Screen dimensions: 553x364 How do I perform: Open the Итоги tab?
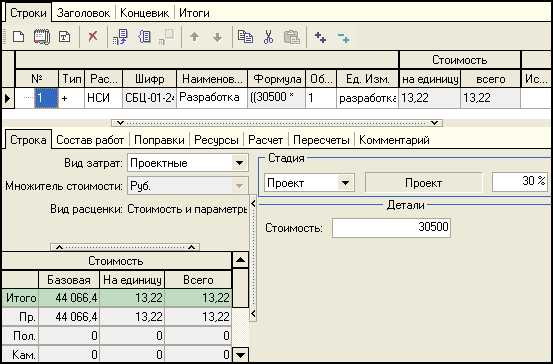[194, 13]
